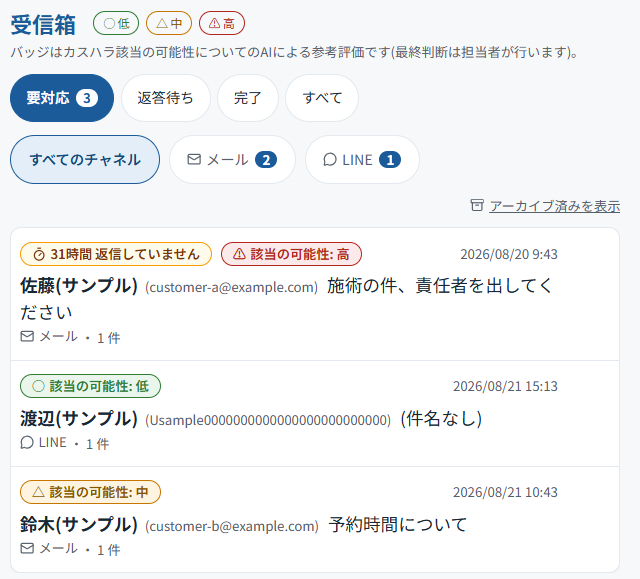
Task: Click the 31時間 返信していません badge
Action: 116,254
